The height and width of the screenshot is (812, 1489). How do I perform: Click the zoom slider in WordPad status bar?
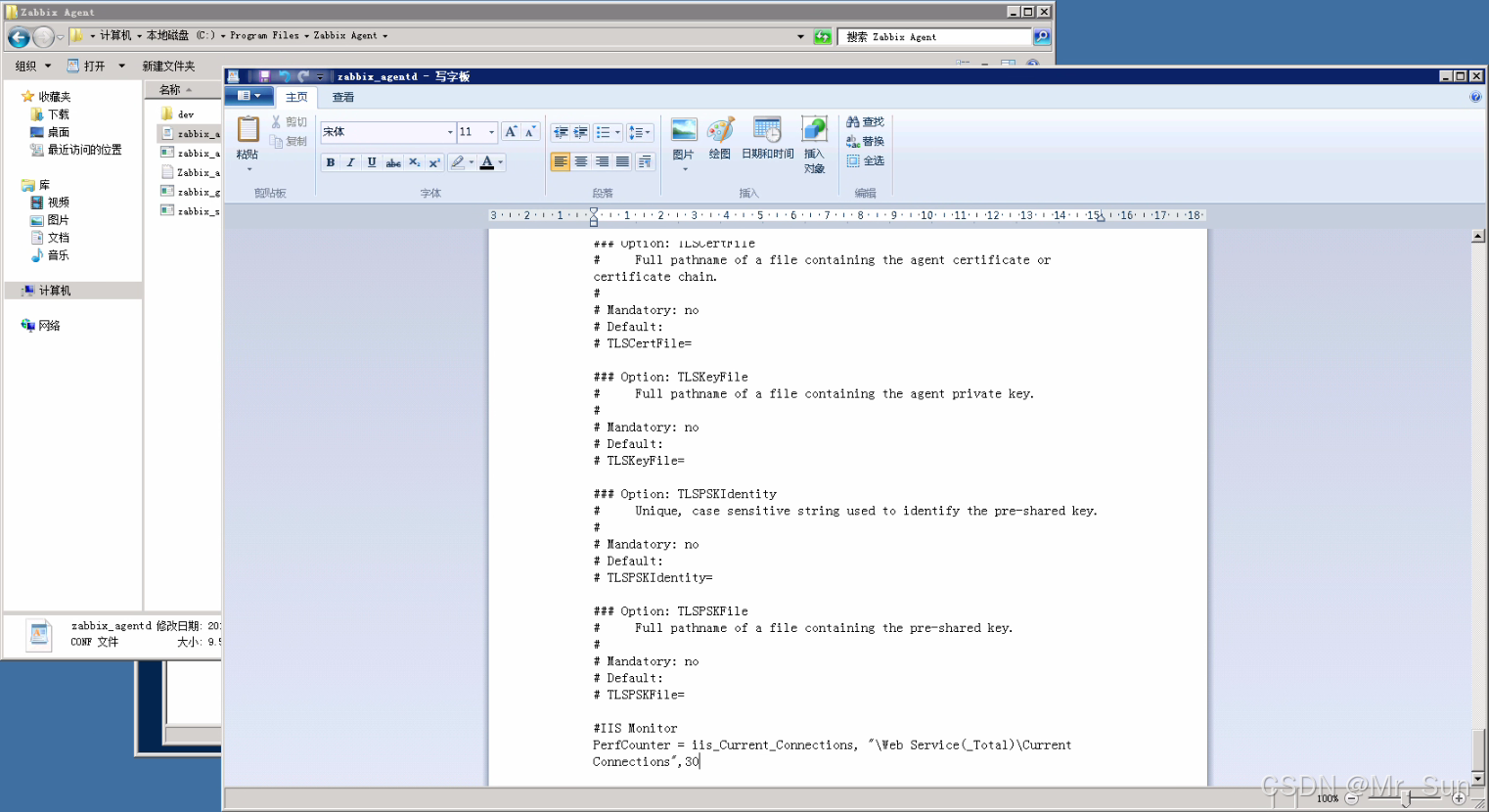(x=1405, y=798)
